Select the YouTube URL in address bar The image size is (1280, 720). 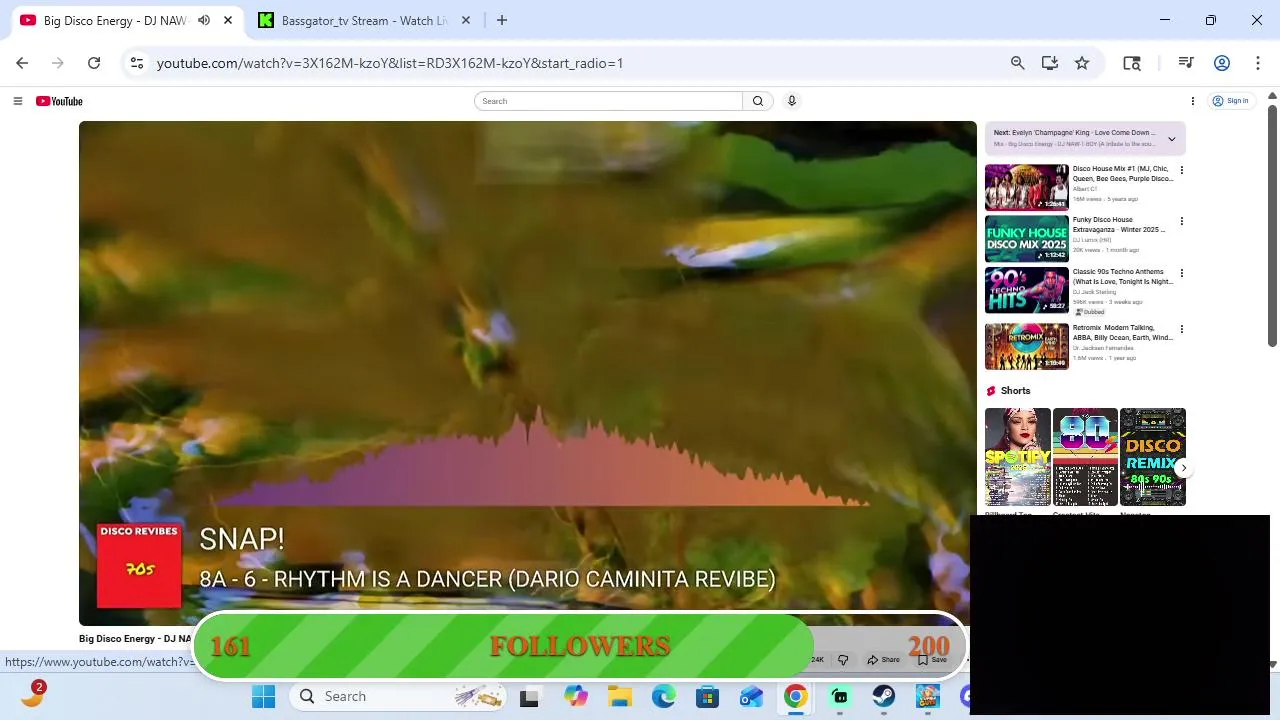pos(390,63)
